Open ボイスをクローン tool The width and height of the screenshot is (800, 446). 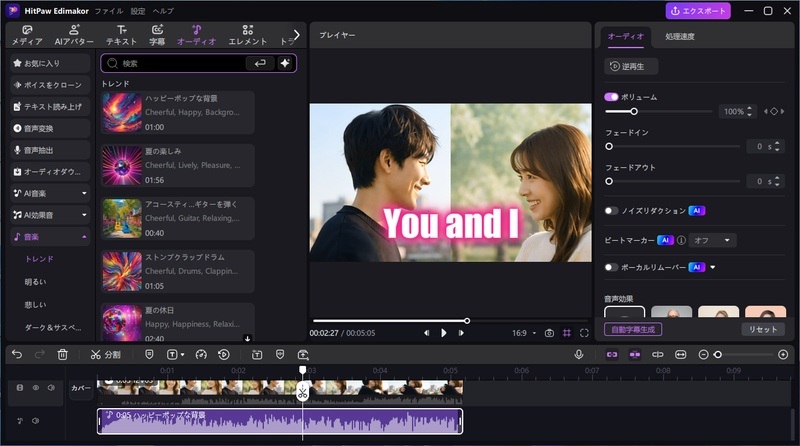50,85
